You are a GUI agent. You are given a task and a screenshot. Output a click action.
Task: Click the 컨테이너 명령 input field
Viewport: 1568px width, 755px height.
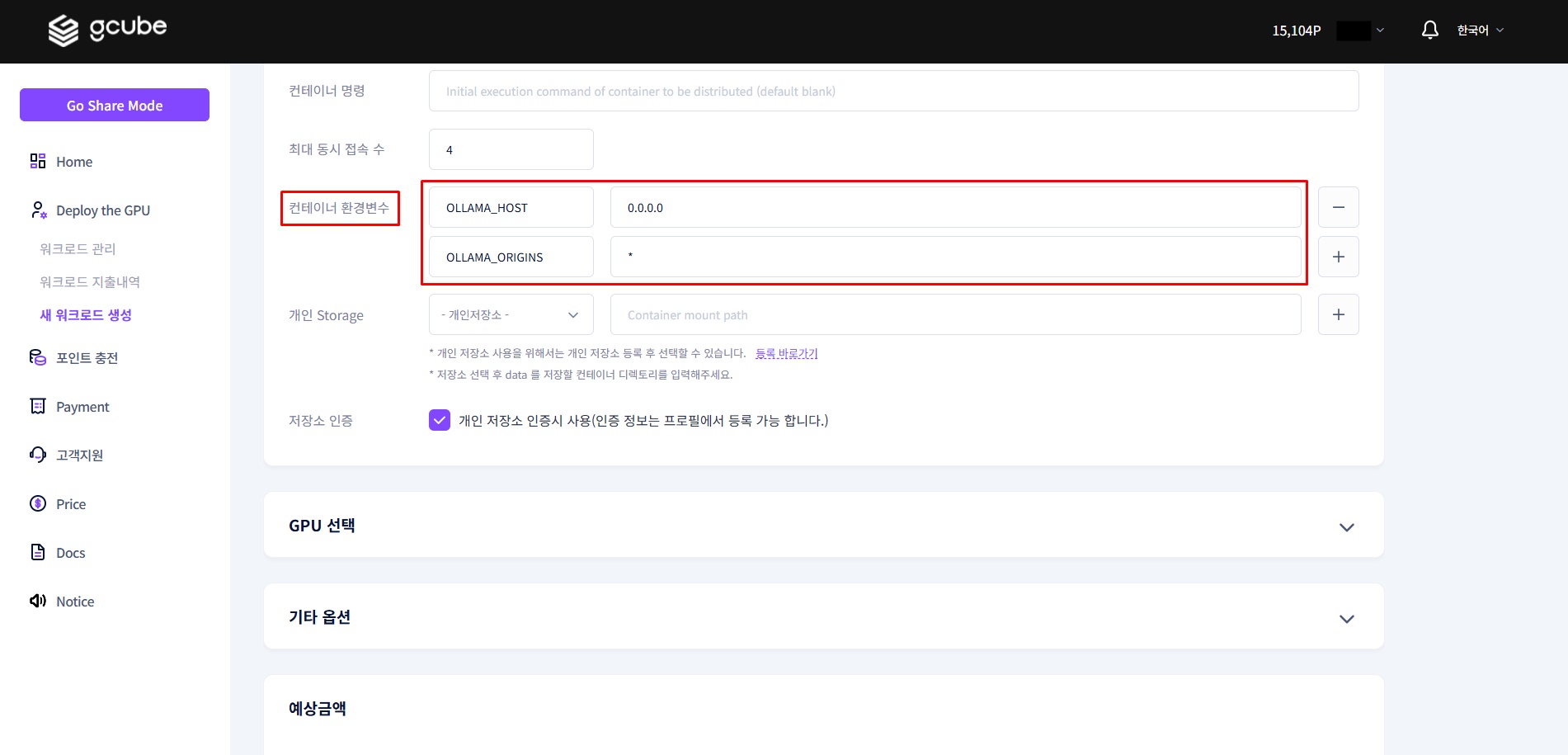(x=894, y=91)
